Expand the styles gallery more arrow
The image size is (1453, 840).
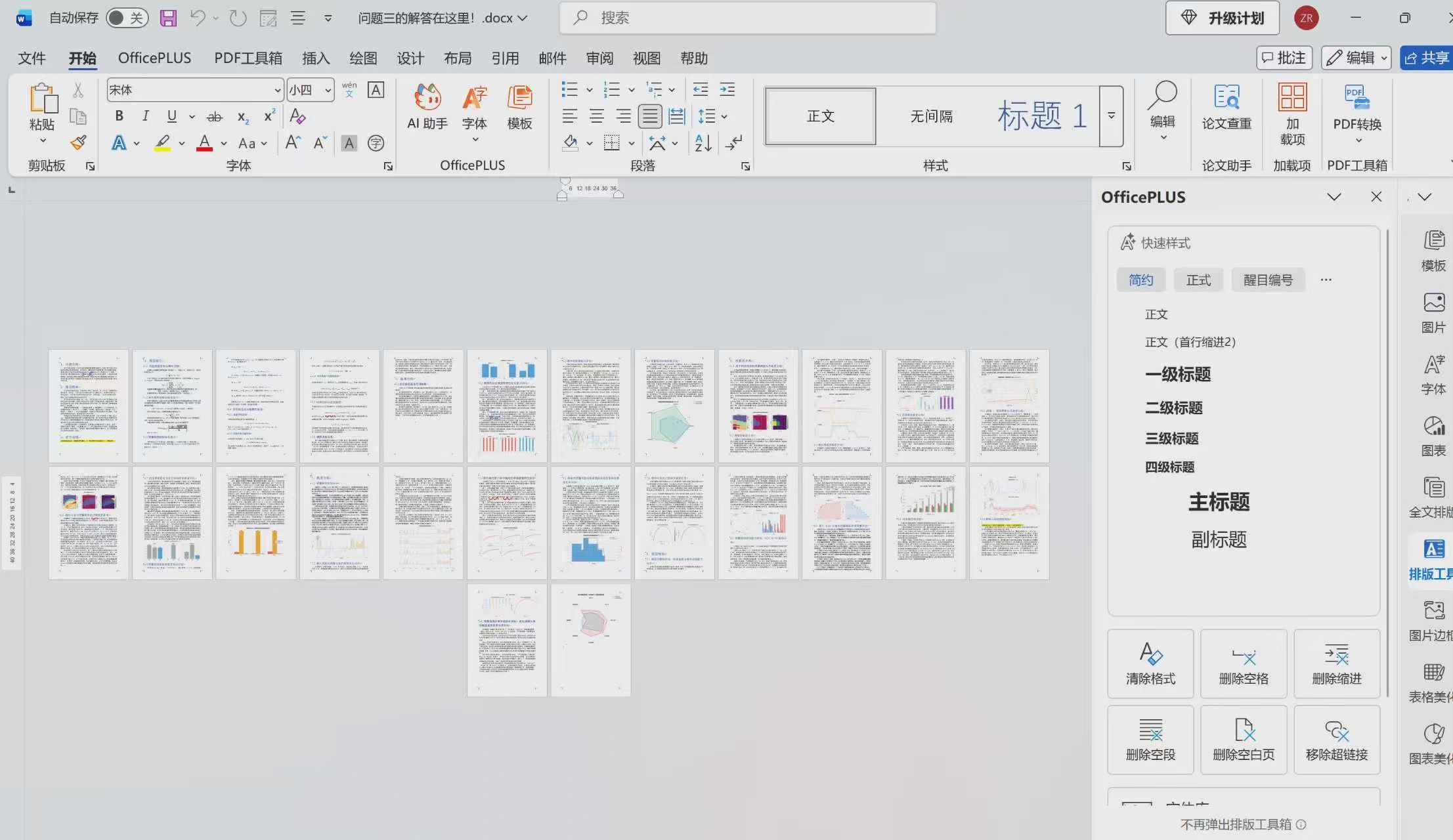[1112, 116]
